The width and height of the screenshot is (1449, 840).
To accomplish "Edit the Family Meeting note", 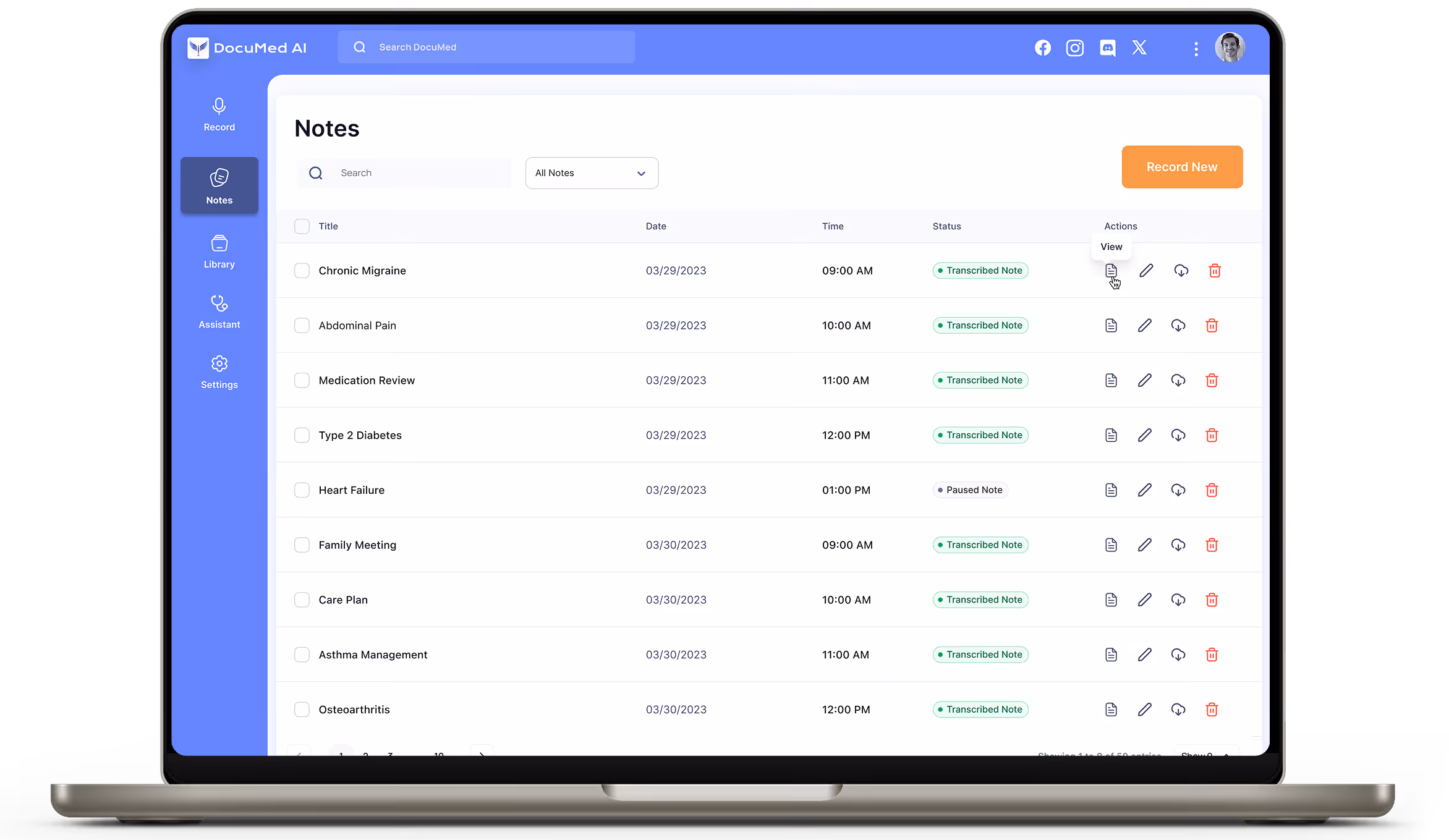I will [1145, 545].
